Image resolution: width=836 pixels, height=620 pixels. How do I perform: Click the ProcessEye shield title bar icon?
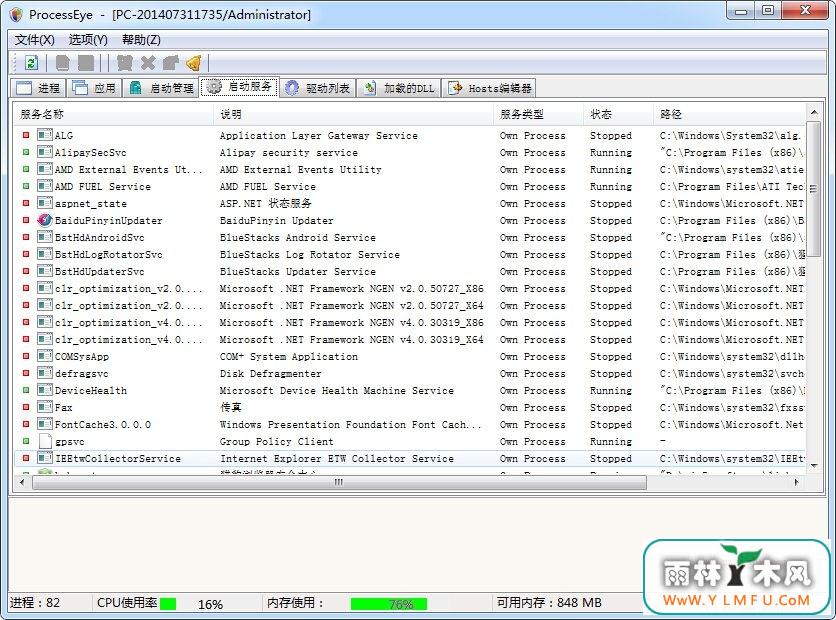tap(16, 14)
